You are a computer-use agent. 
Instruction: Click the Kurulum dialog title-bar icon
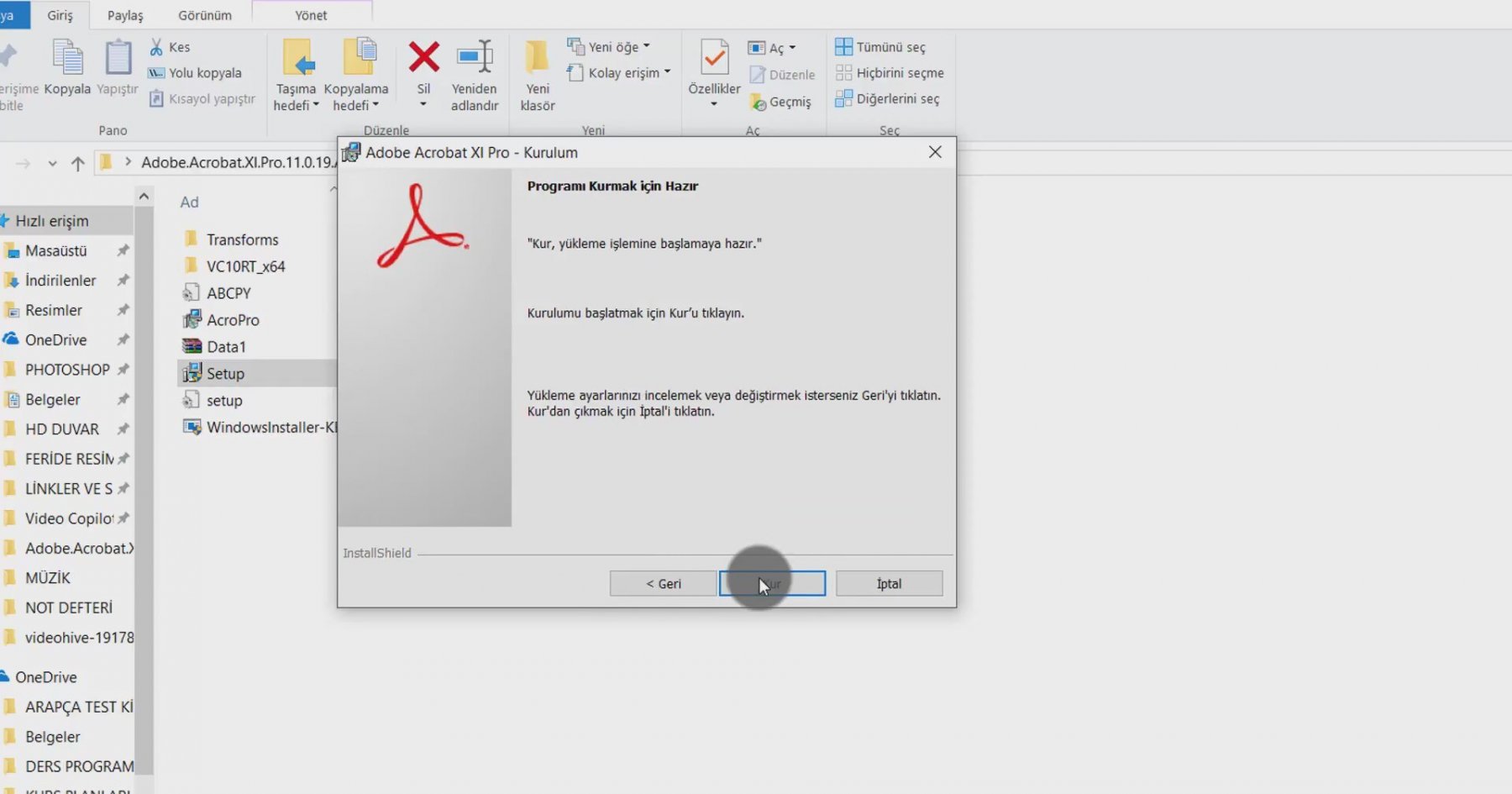pyautogui.click(x=351, y=152)
